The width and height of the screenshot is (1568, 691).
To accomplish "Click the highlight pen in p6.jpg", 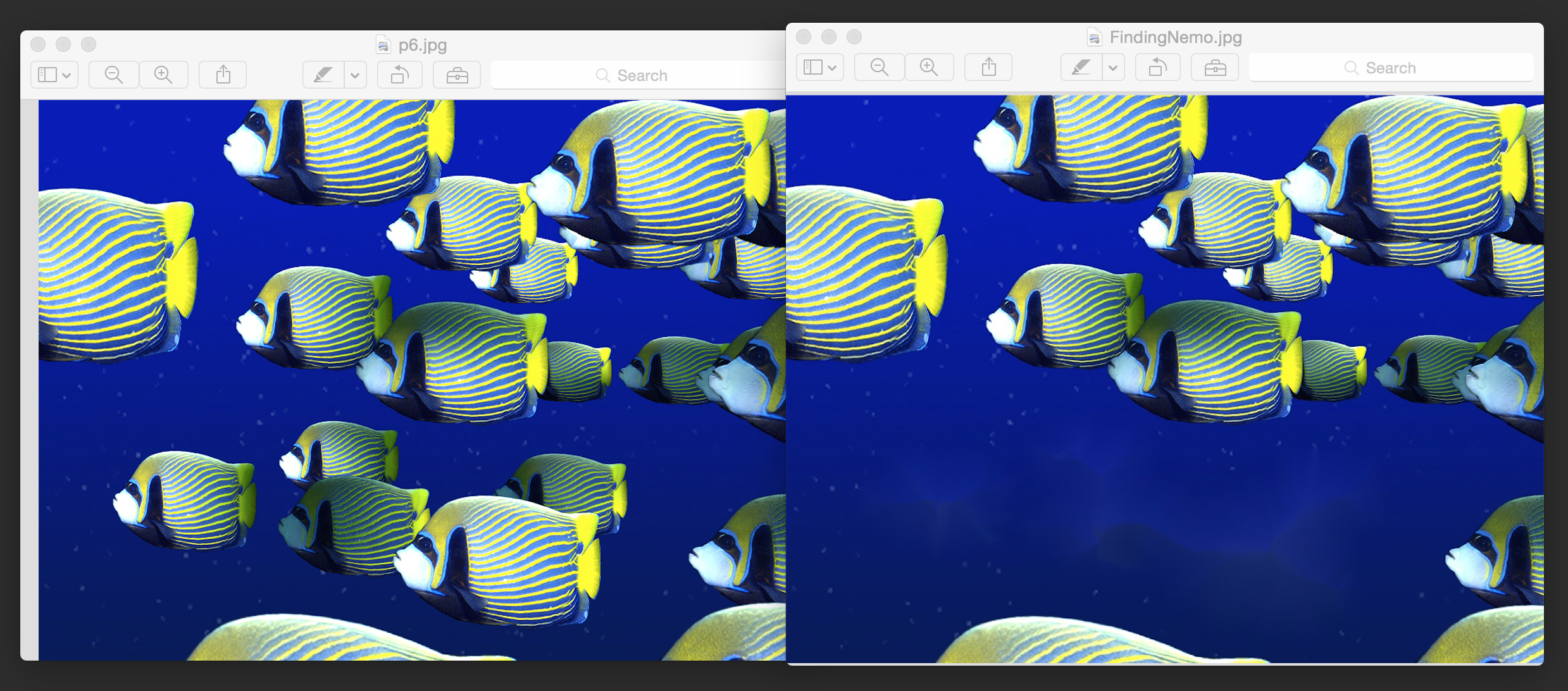I will [323, 75].
